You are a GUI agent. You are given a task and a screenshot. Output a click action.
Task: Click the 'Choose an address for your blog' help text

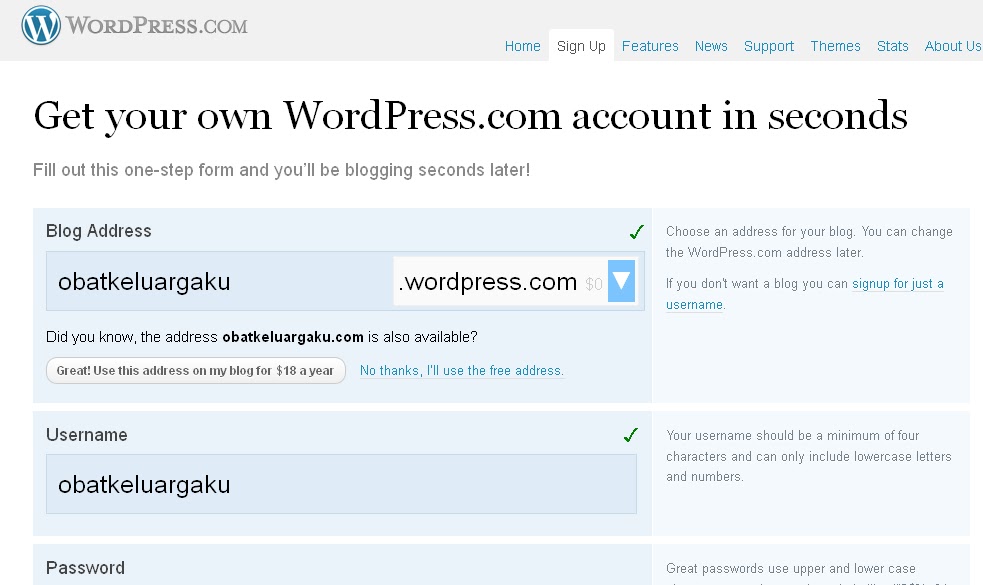(809, 242)
